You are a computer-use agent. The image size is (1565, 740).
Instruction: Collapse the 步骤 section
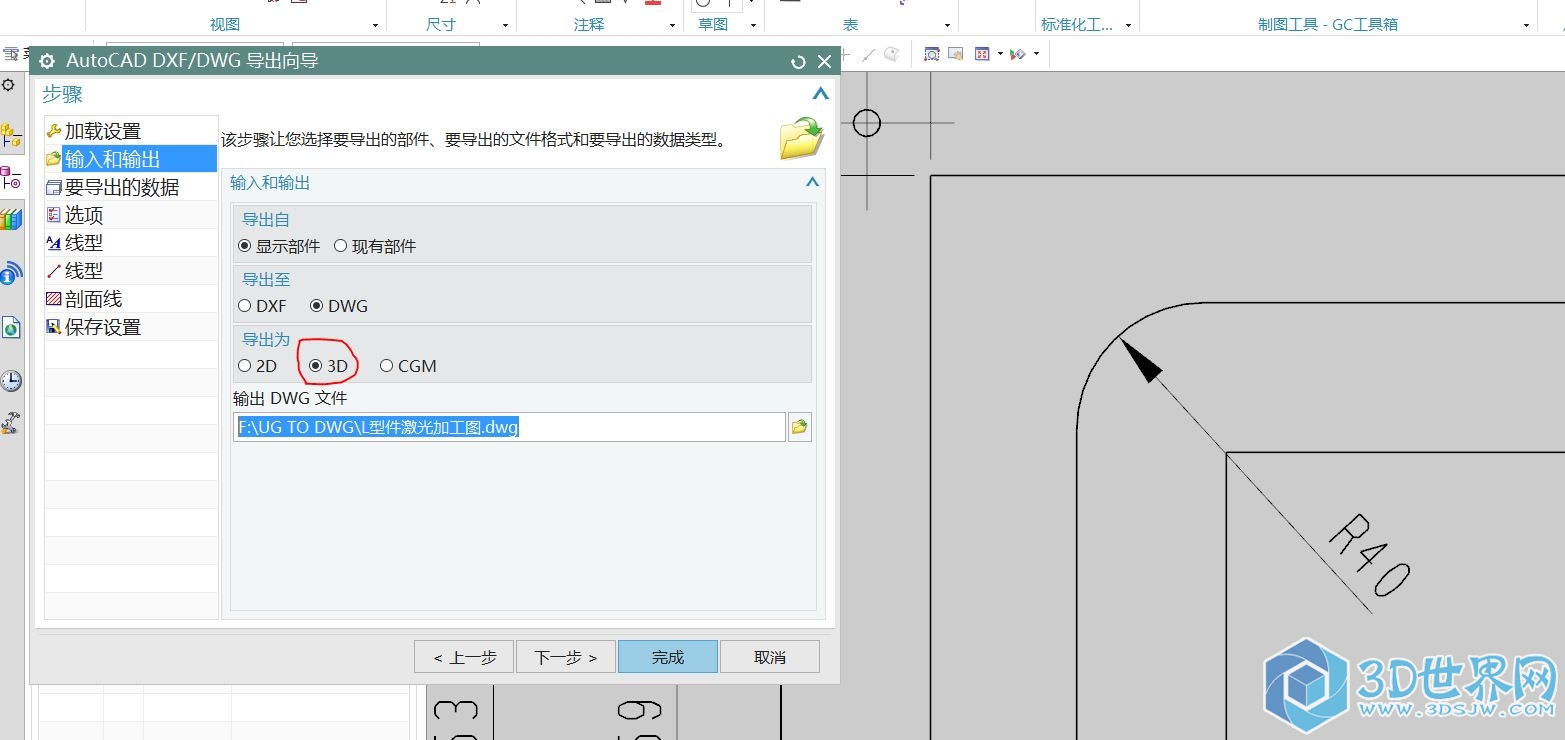(x=821, y=94)
